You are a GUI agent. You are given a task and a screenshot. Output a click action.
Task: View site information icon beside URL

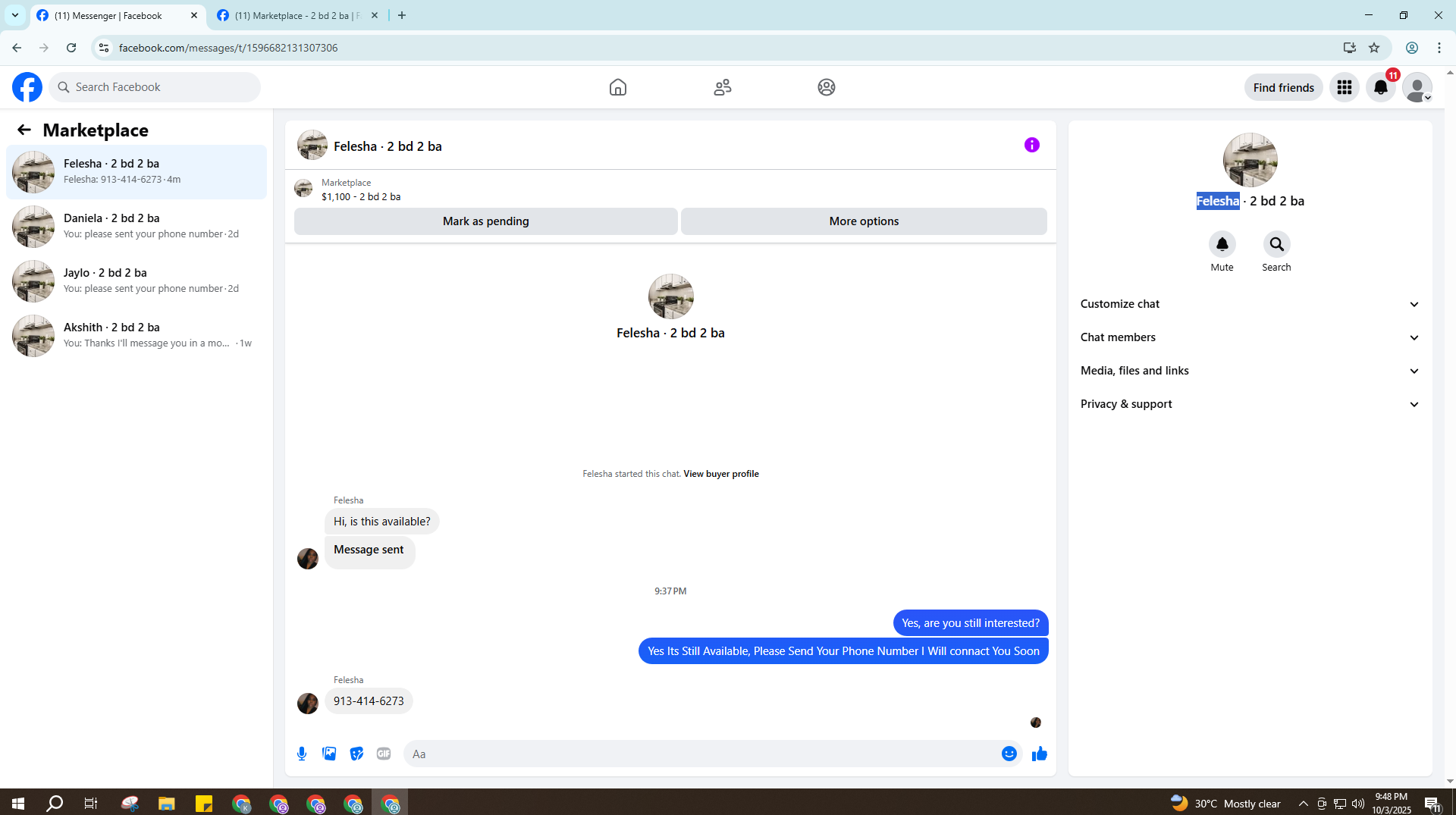point(104,48)
